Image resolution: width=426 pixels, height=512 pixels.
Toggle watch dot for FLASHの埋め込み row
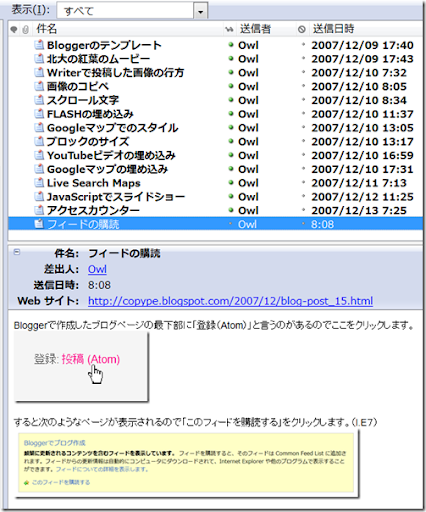coord(231,113)
